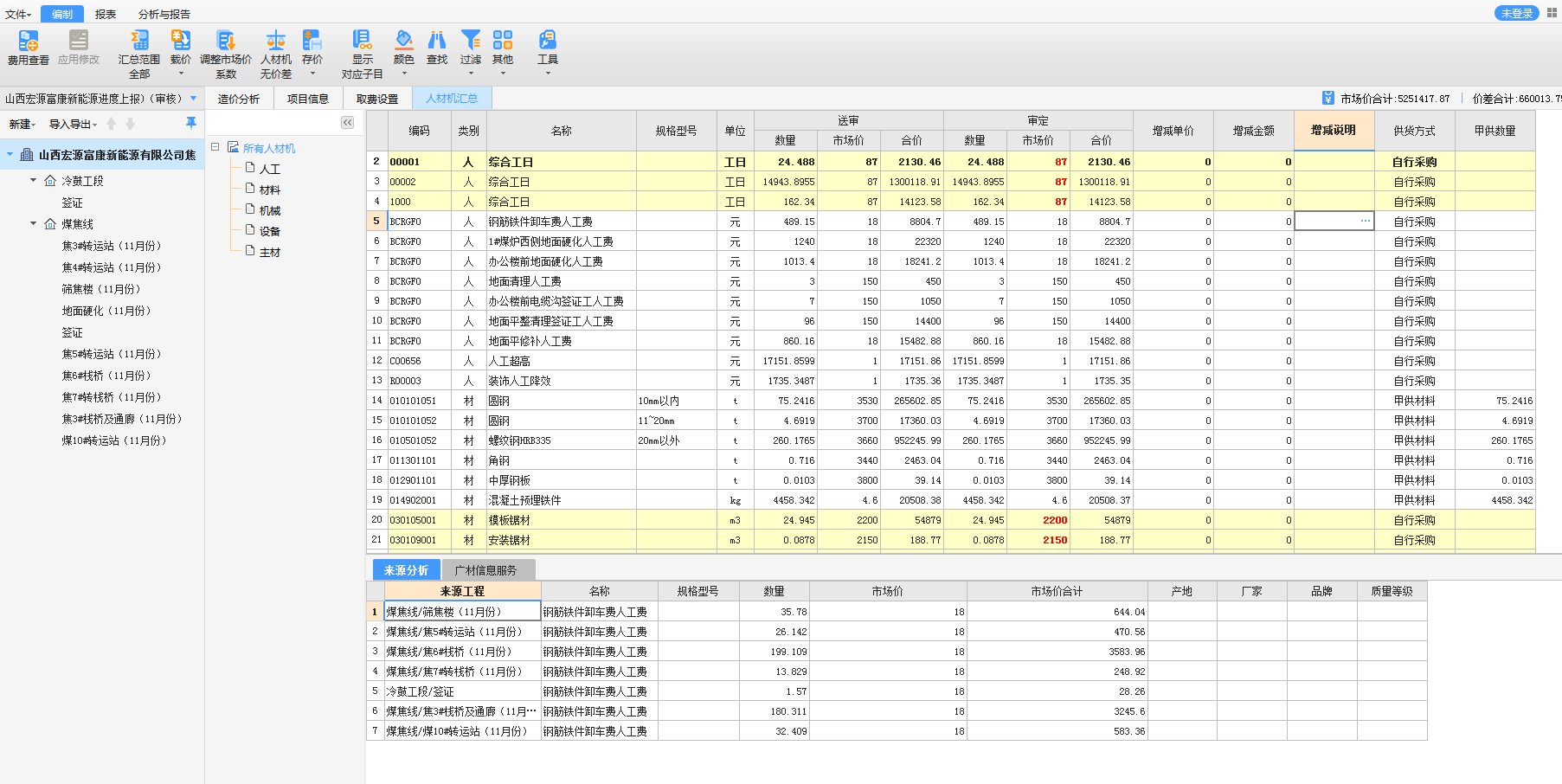Move selected project item up
1562x784 pixels.
tap(112, 124)
